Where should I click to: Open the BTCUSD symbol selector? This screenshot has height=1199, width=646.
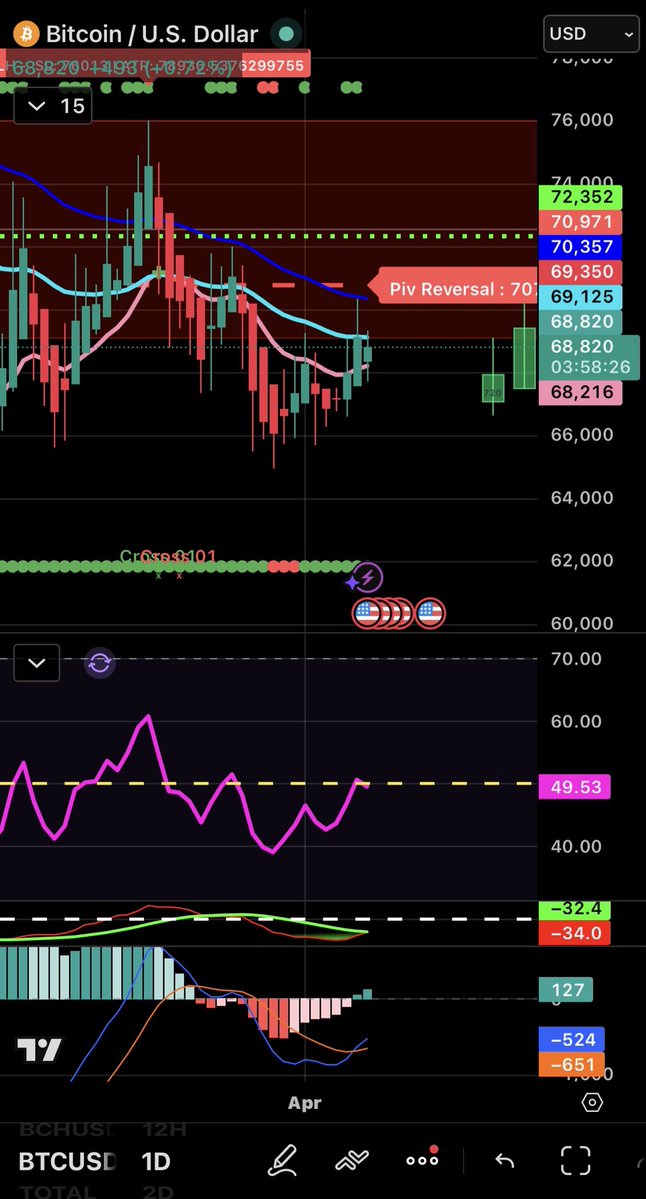pos(67,1162)
